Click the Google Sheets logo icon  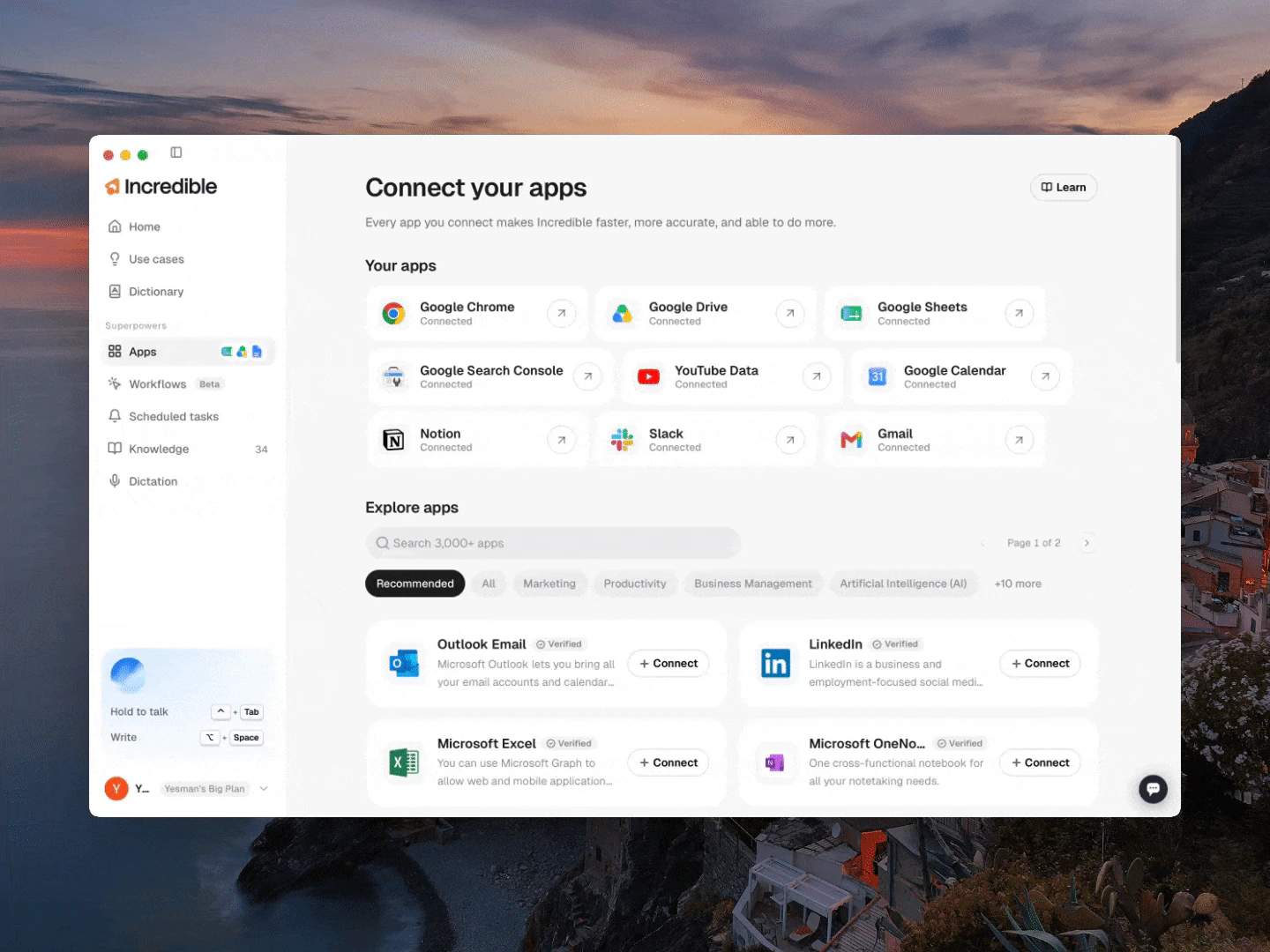tap(851, 314)
